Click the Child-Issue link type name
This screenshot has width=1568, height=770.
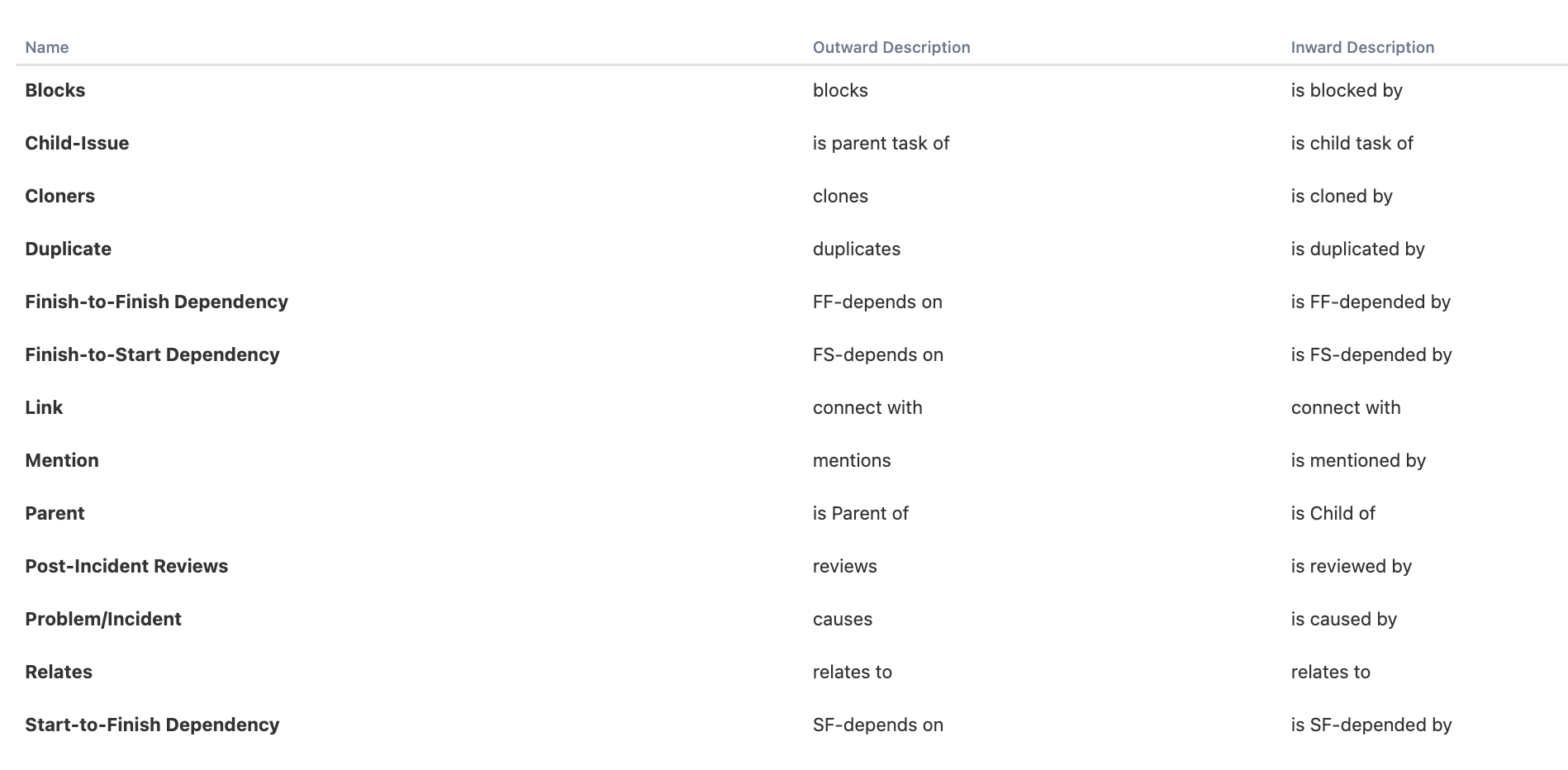pyautogui.click(x=77, y=143)
